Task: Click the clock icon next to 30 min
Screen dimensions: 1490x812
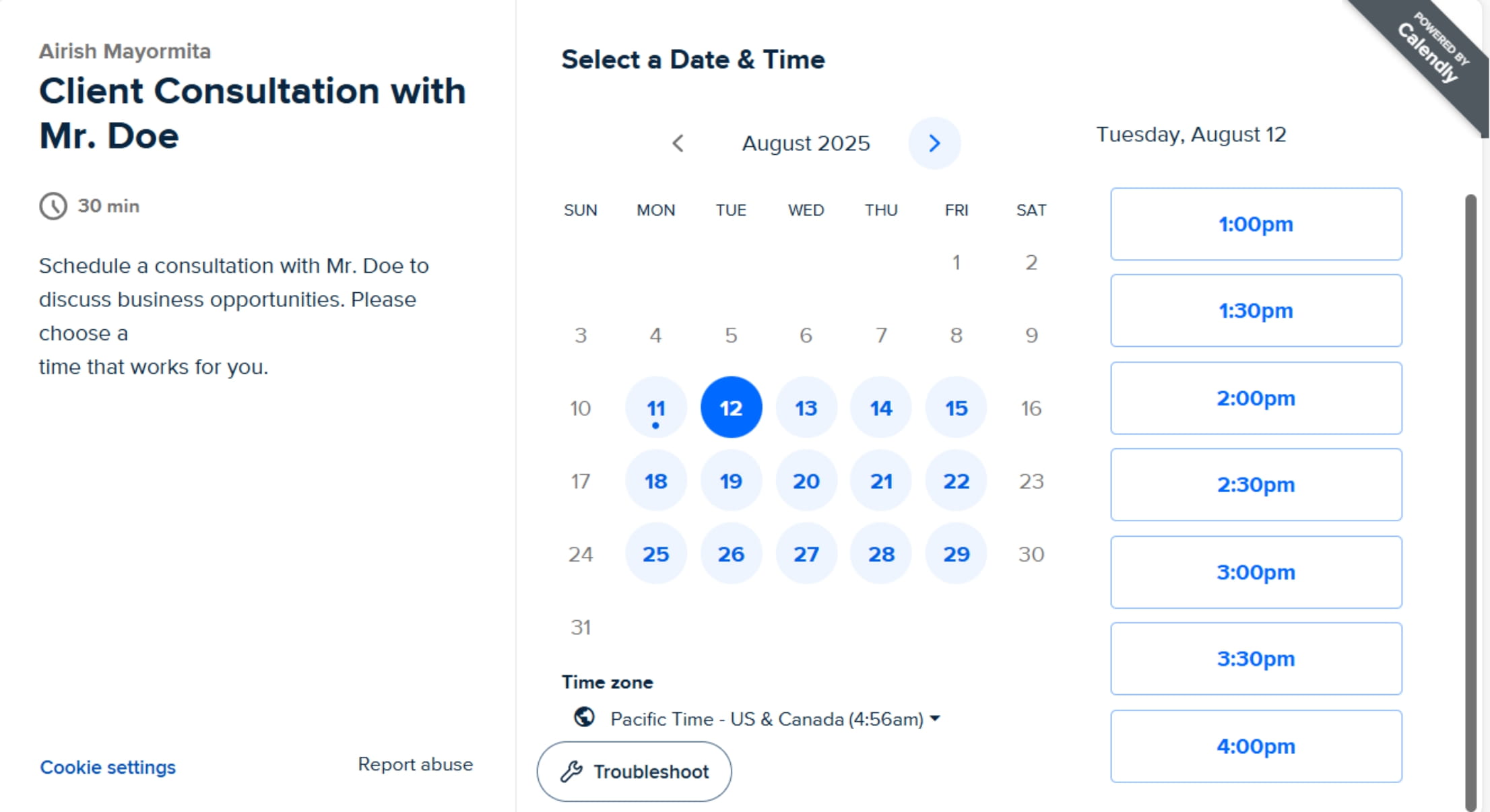Action: (x=53, y=206)
